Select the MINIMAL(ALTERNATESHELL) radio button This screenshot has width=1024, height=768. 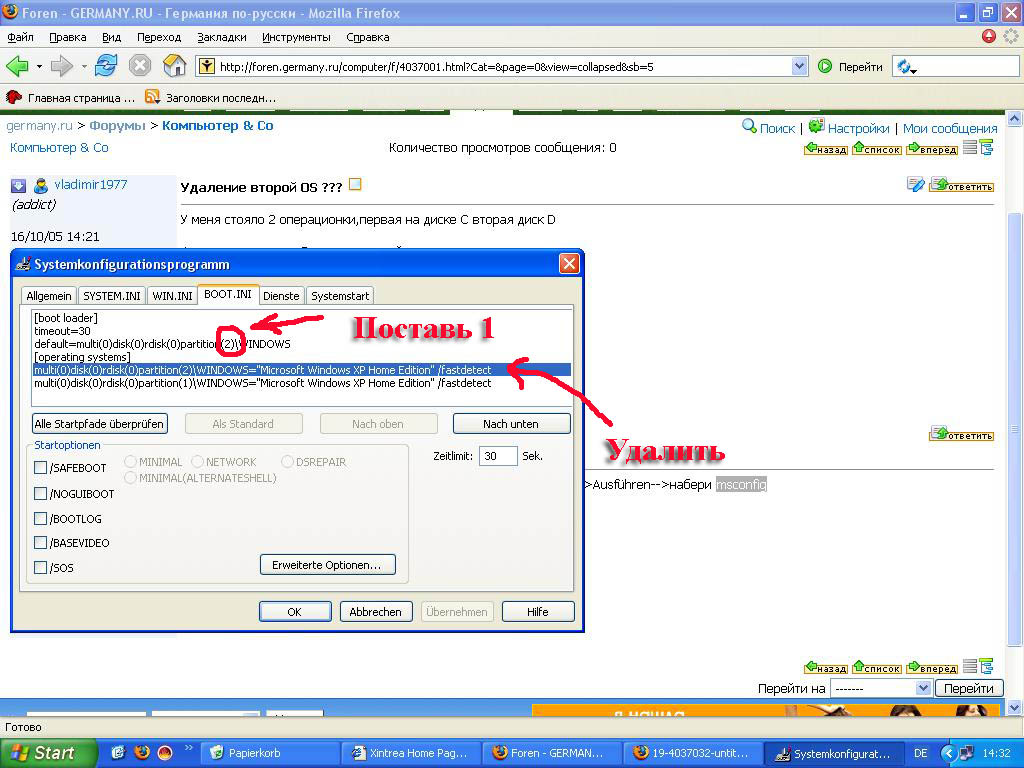click(130, 477)
